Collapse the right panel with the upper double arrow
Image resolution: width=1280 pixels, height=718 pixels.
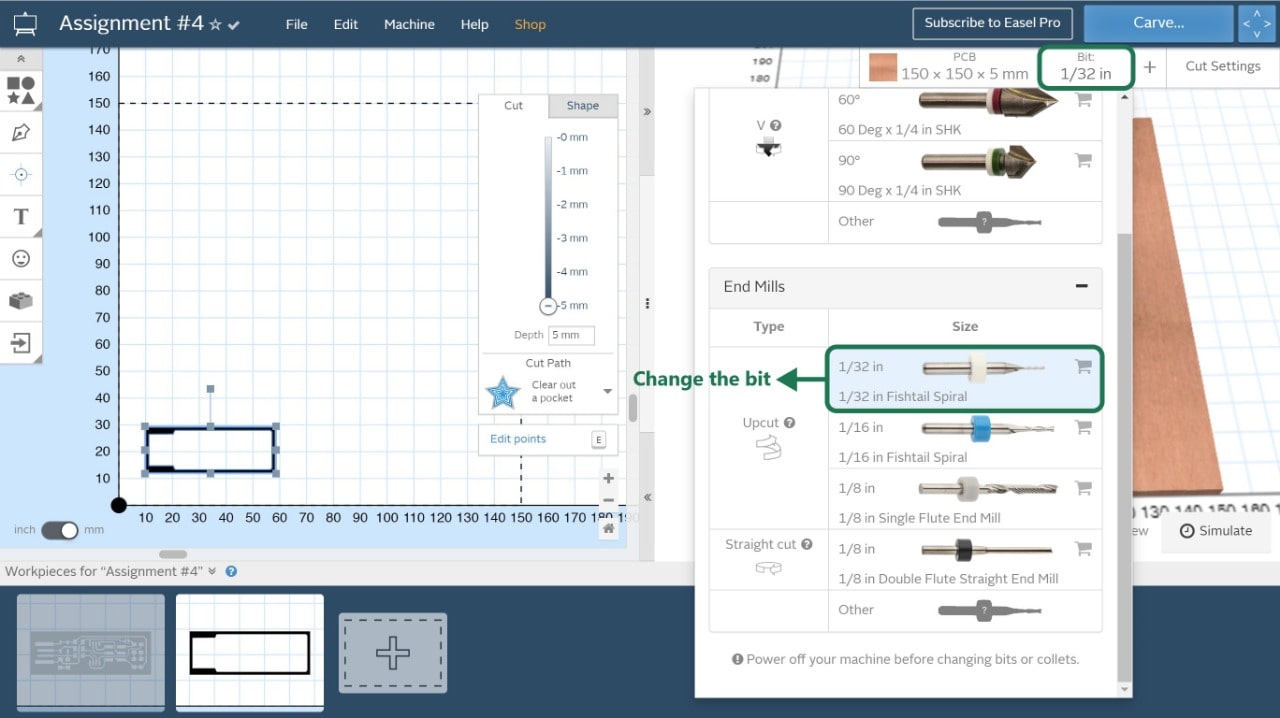pyautogui.click(x=647, y=112)
